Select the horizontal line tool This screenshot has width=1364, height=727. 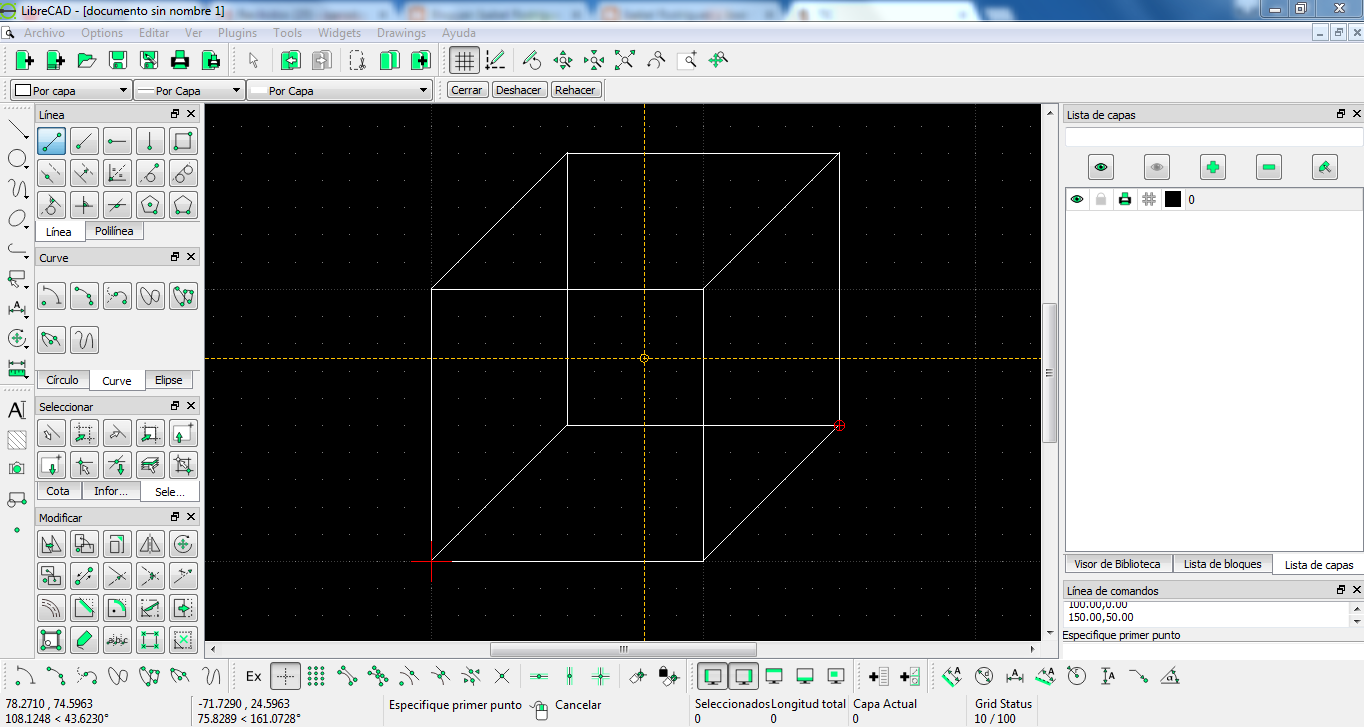(118, 141)
